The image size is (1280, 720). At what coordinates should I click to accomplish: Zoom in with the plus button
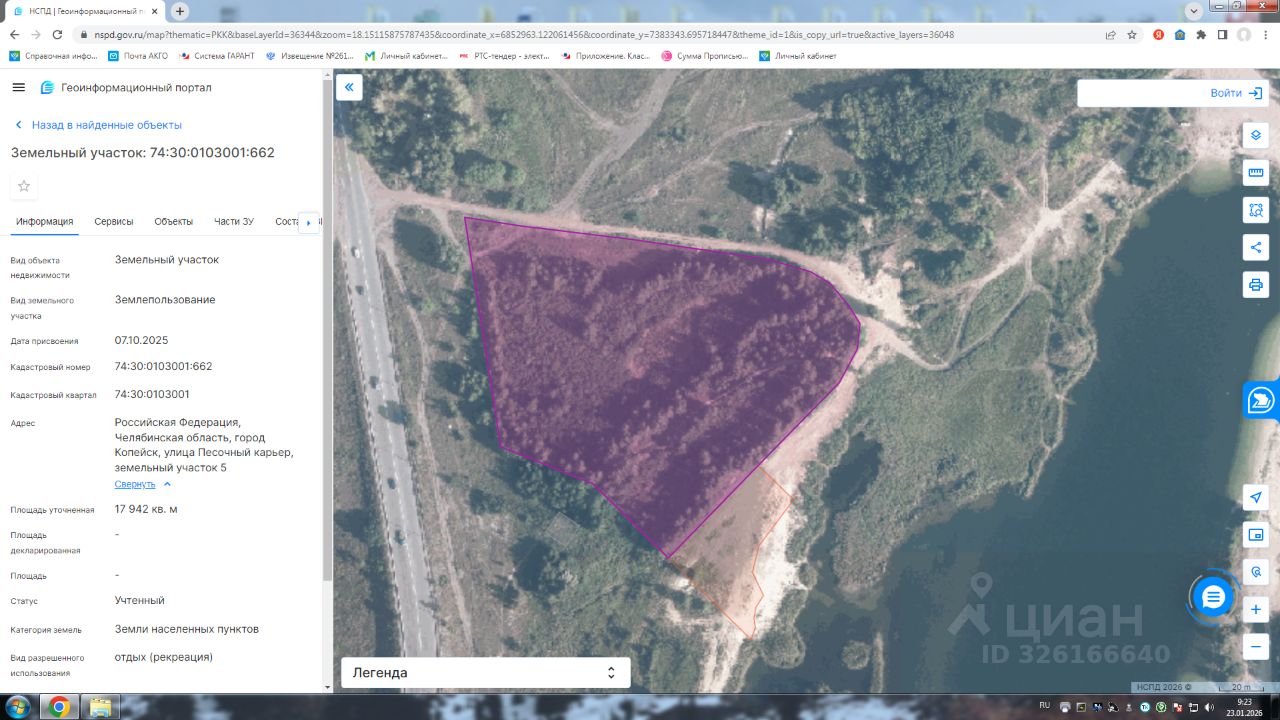pyautogui.click(x=1255, y=609)
